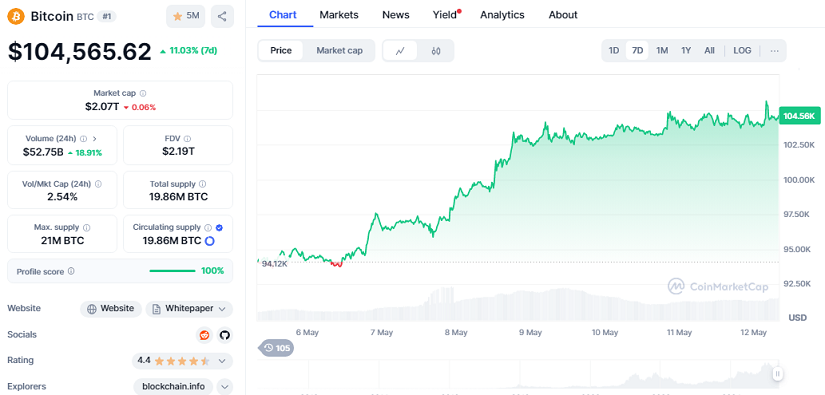Click the $2.07T market cap value

[x=102, y=107]
